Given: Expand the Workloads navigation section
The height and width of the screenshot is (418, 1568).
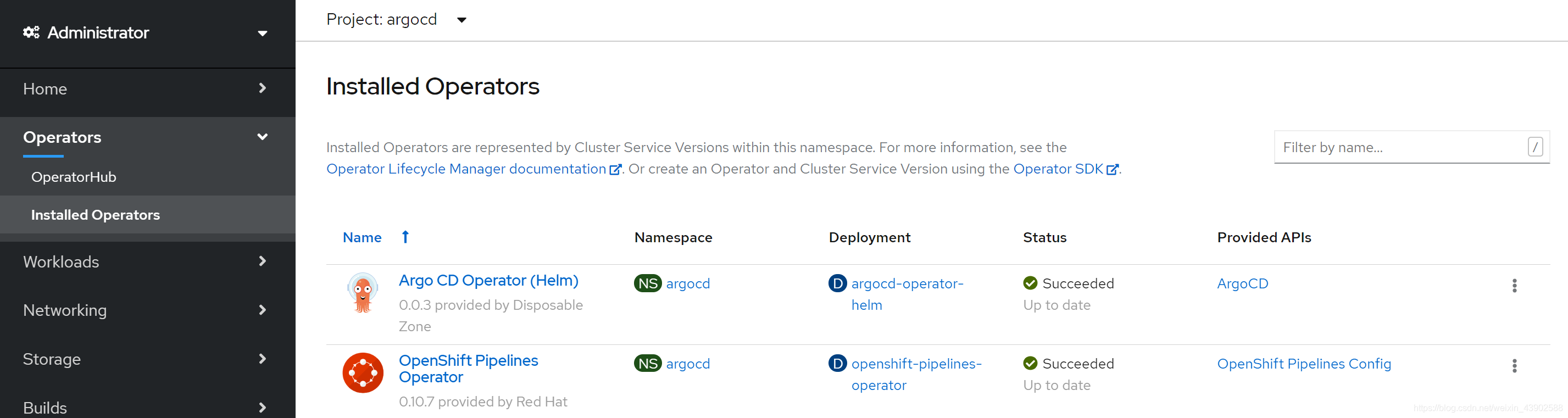Looking at the screenshot, I should tap(147, 261).
